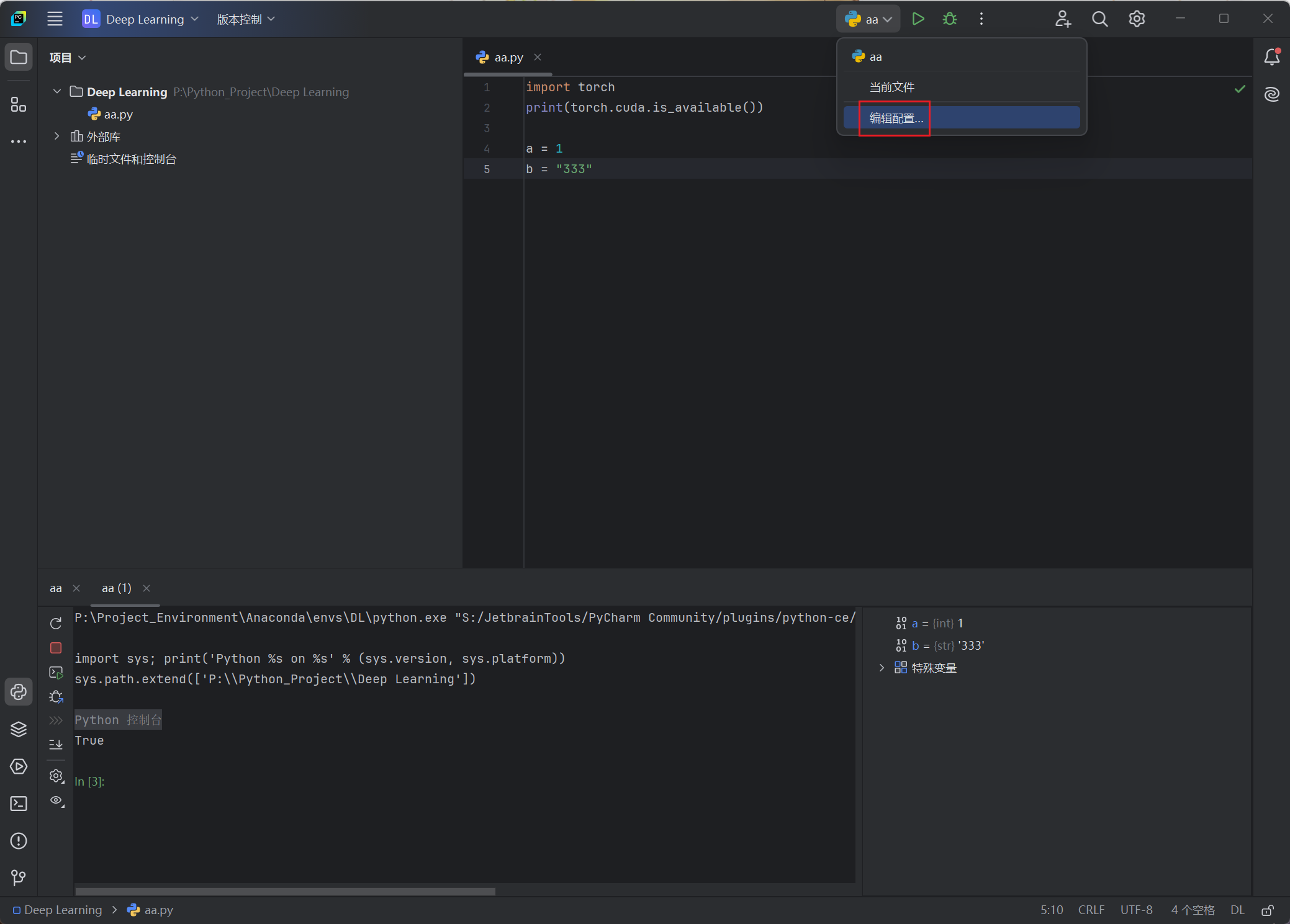Open the notifications bell
This screenshot has width=1290, height=924.
click(1271, 57)
